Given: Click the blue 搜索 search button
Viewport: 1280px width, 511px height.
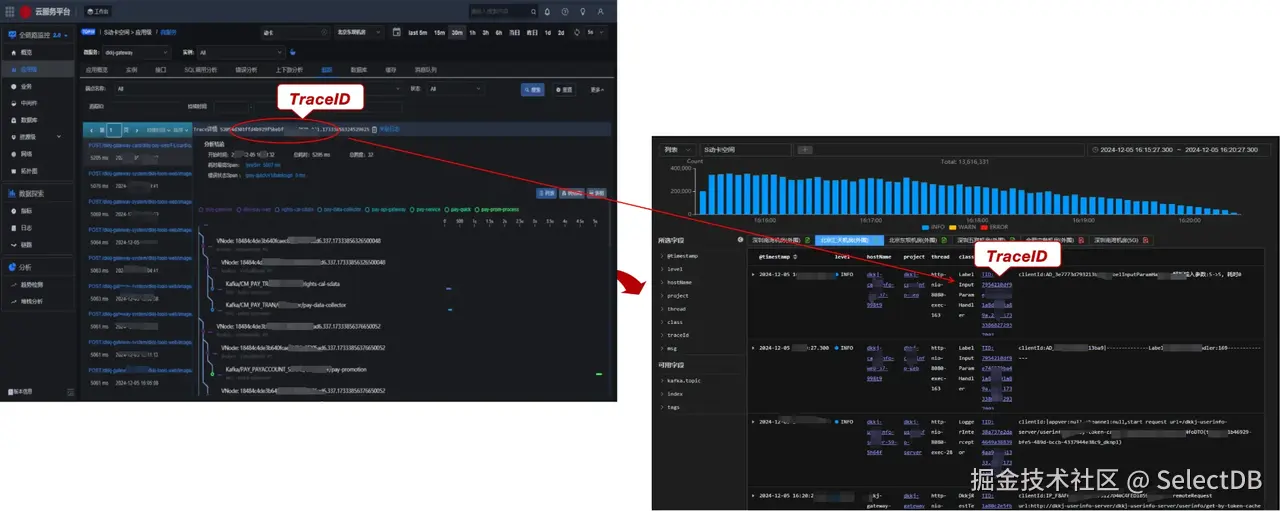Looking at the screenshot, I should point(533,89).
